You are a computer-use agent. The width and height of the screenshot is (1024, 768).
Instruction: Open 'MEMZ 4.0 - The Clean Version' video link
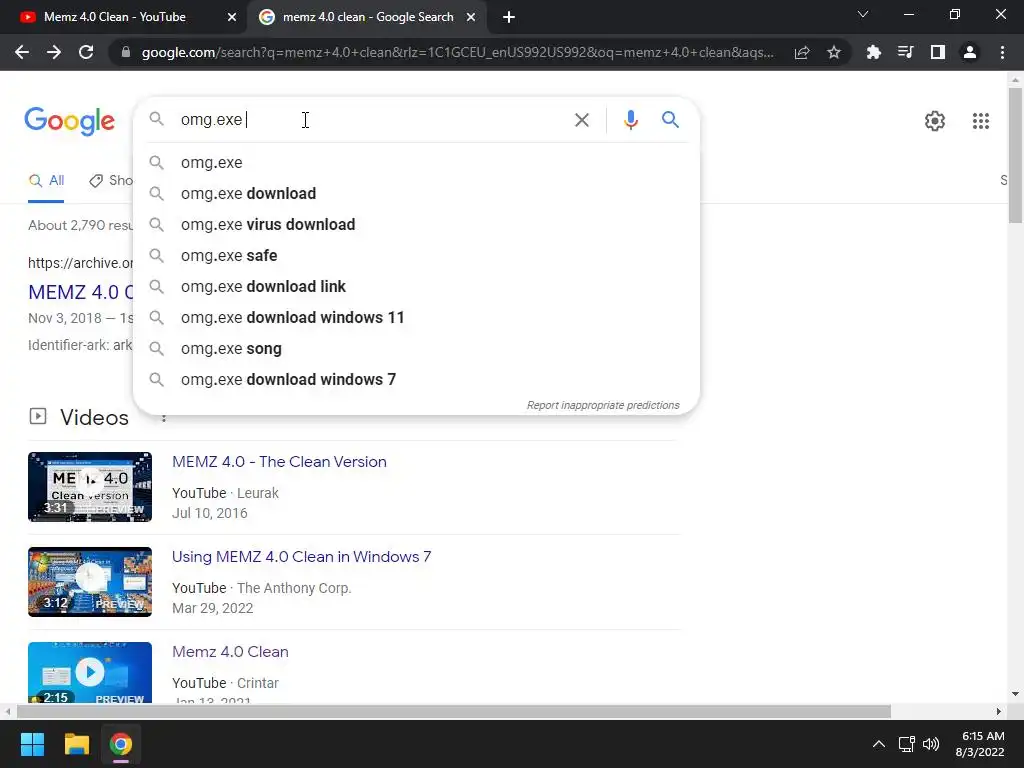[x=279, y=462]
